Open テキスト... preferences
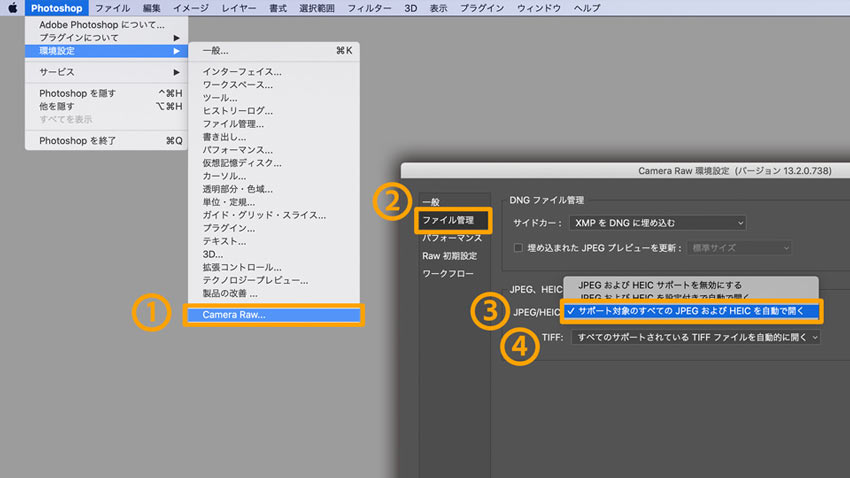The image size is (850, 478). [x=274, y=241]
